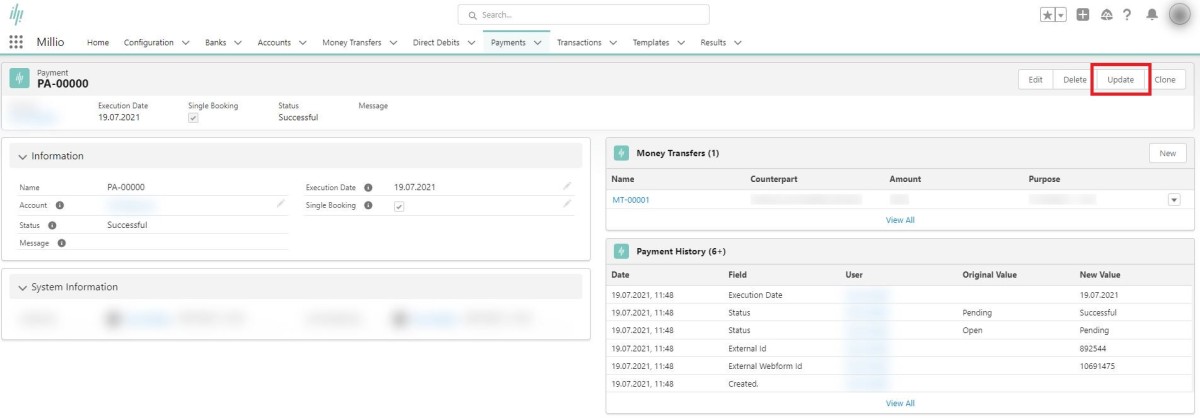Go to the Home tab
The height and width of the screenshot is (420, 1200).
click(x=98, y=43)
